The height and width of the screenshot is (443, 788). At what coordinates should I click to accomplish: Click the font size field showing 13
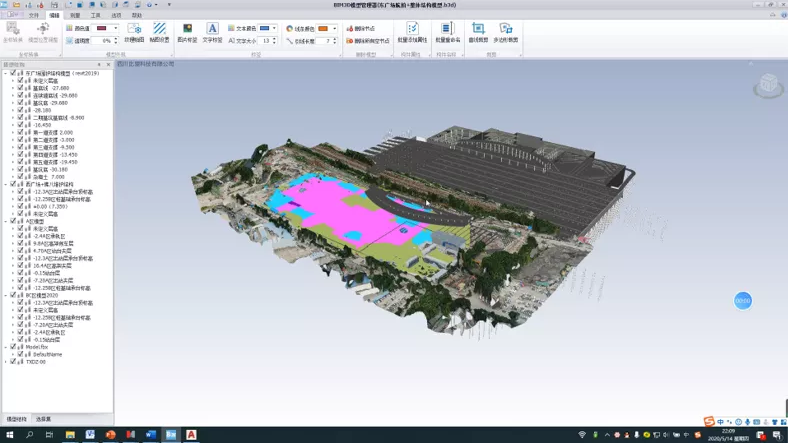(x=265, y=41)
